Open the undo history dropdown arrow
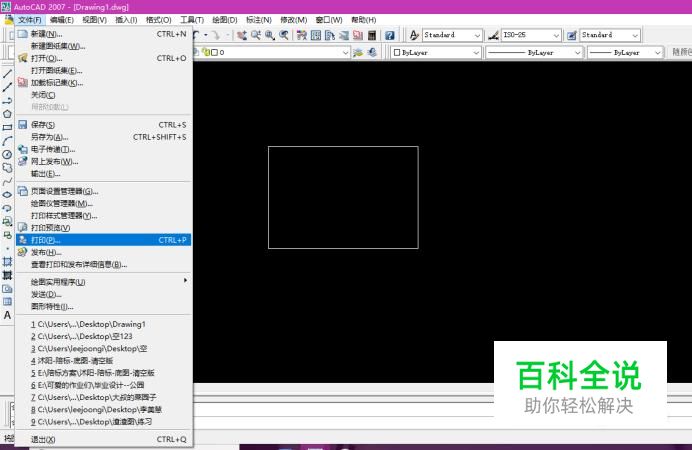 pos(206,35)
